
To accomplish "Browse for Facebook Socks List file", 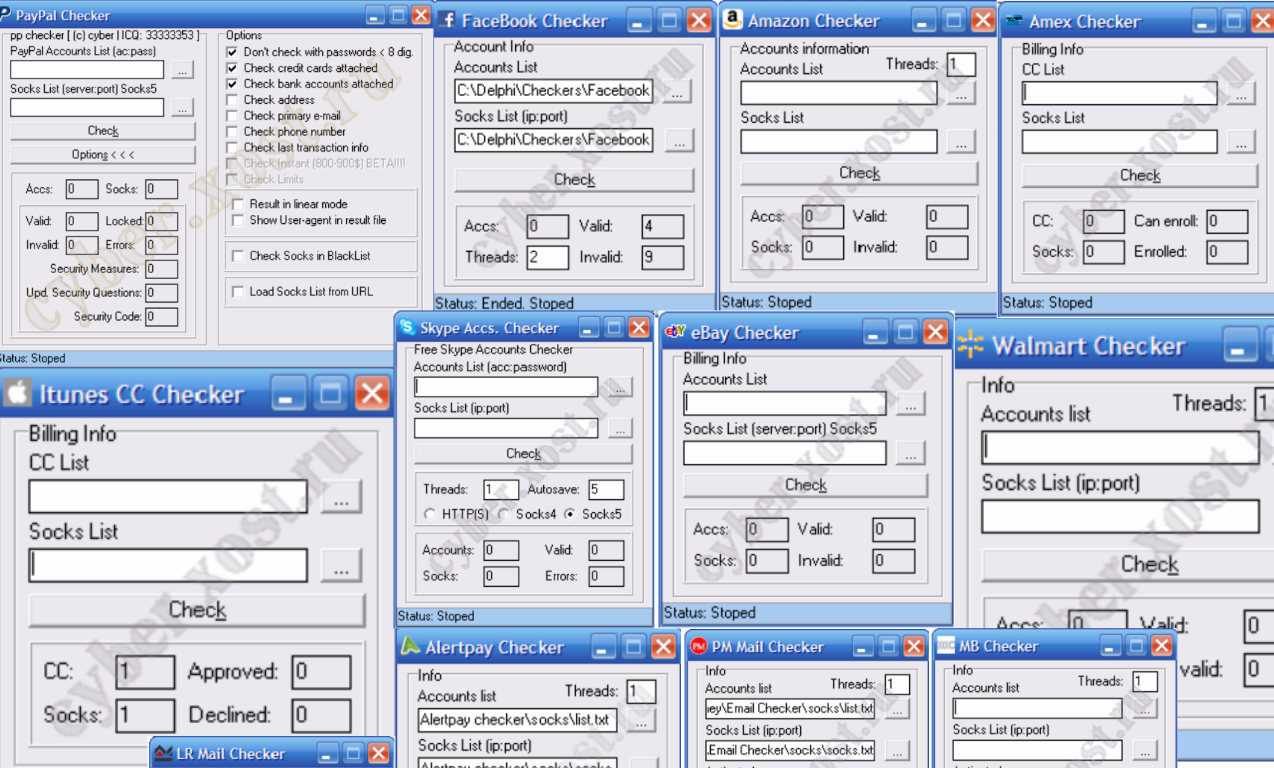I will [x=679, y=141].
